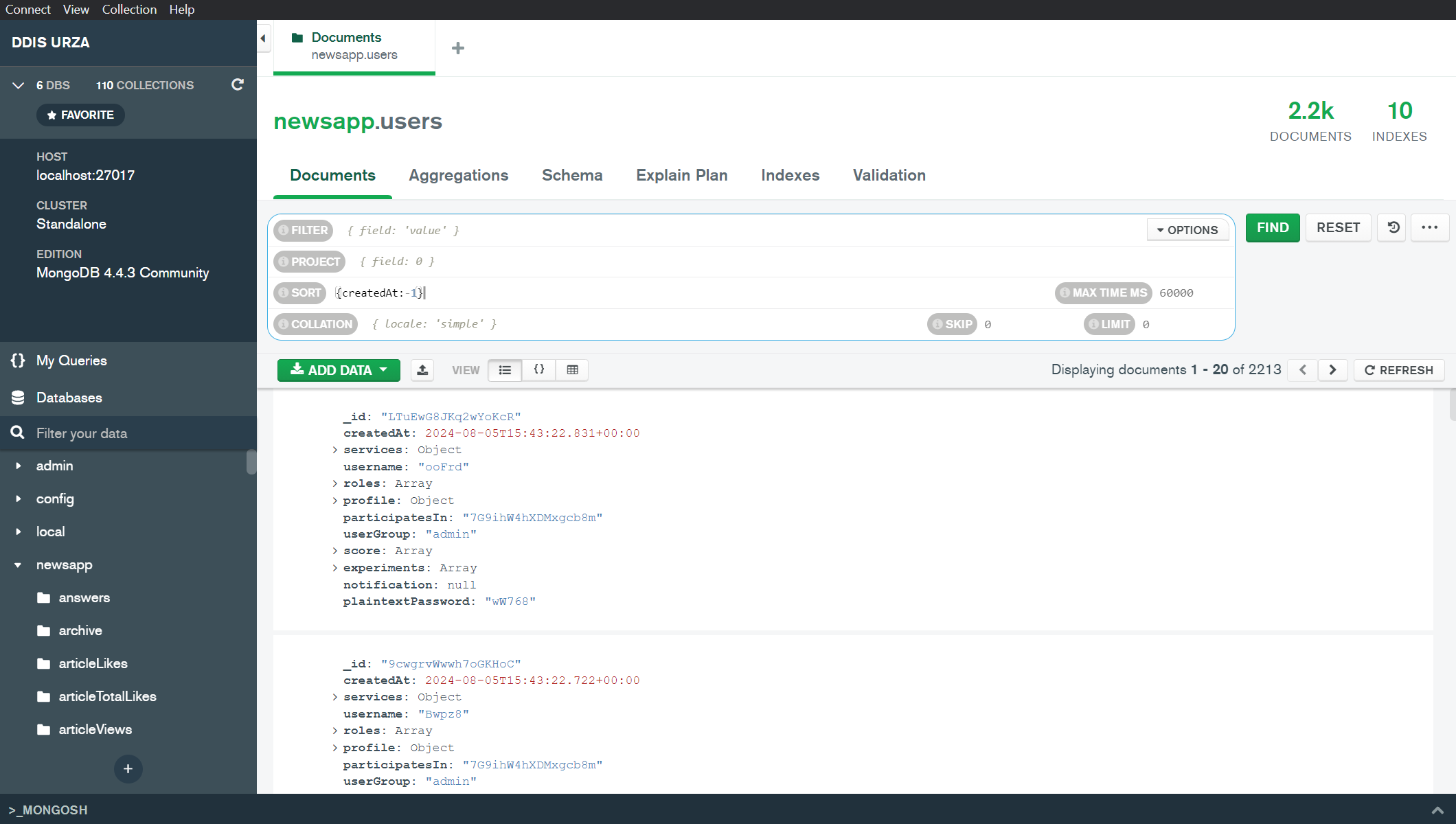Click the 10 INDEXES stat
1456x824 pixels.
(1399, 121)
